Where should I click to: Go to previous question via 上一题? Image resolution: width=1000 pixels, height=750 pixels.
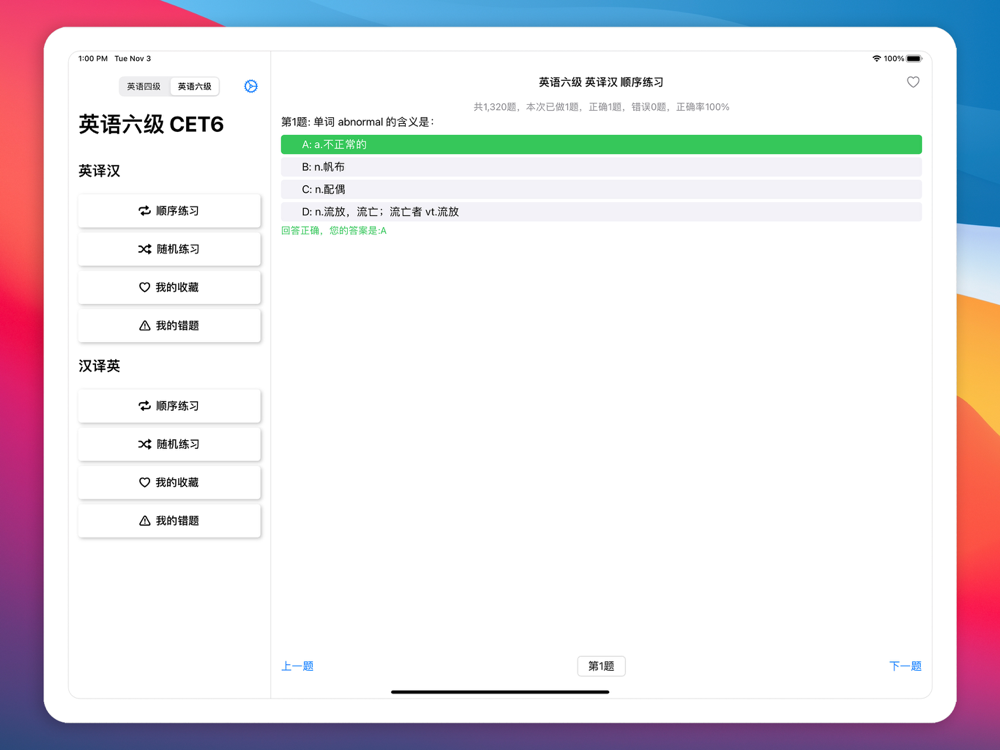tap(297, 666)
